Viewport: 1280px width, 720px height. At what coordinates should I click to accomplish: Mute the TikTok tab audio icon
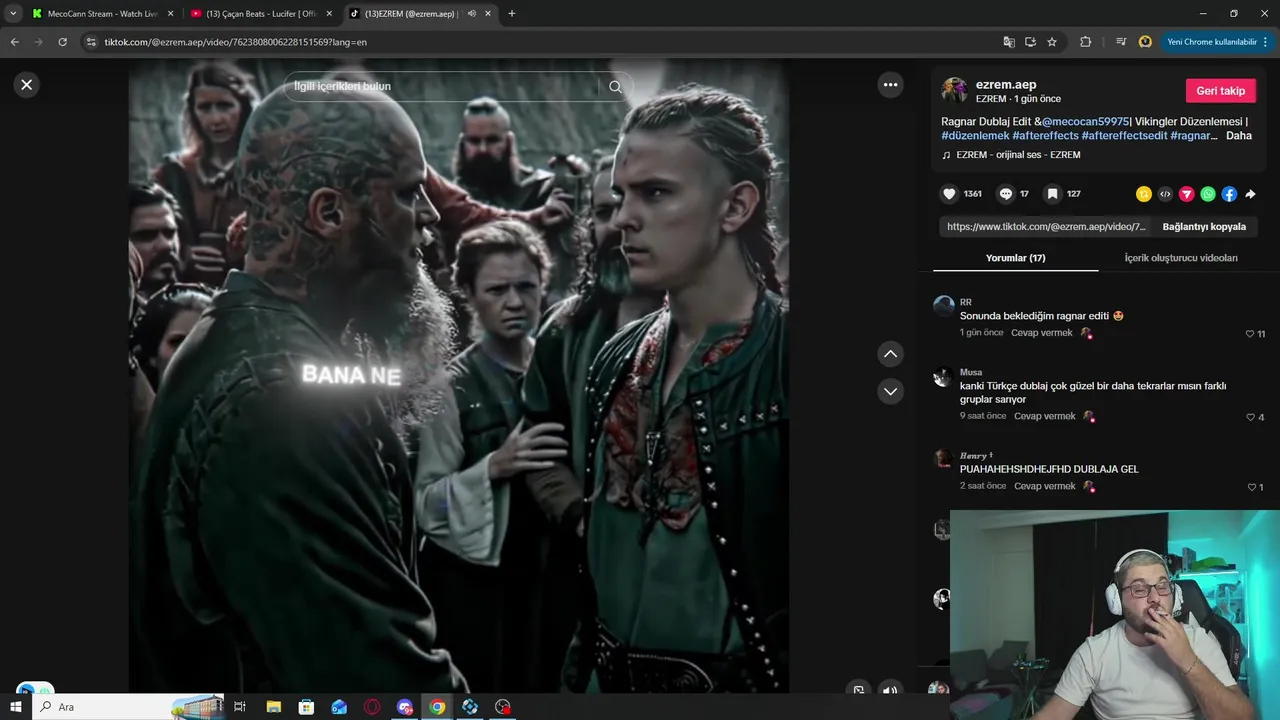471,14
